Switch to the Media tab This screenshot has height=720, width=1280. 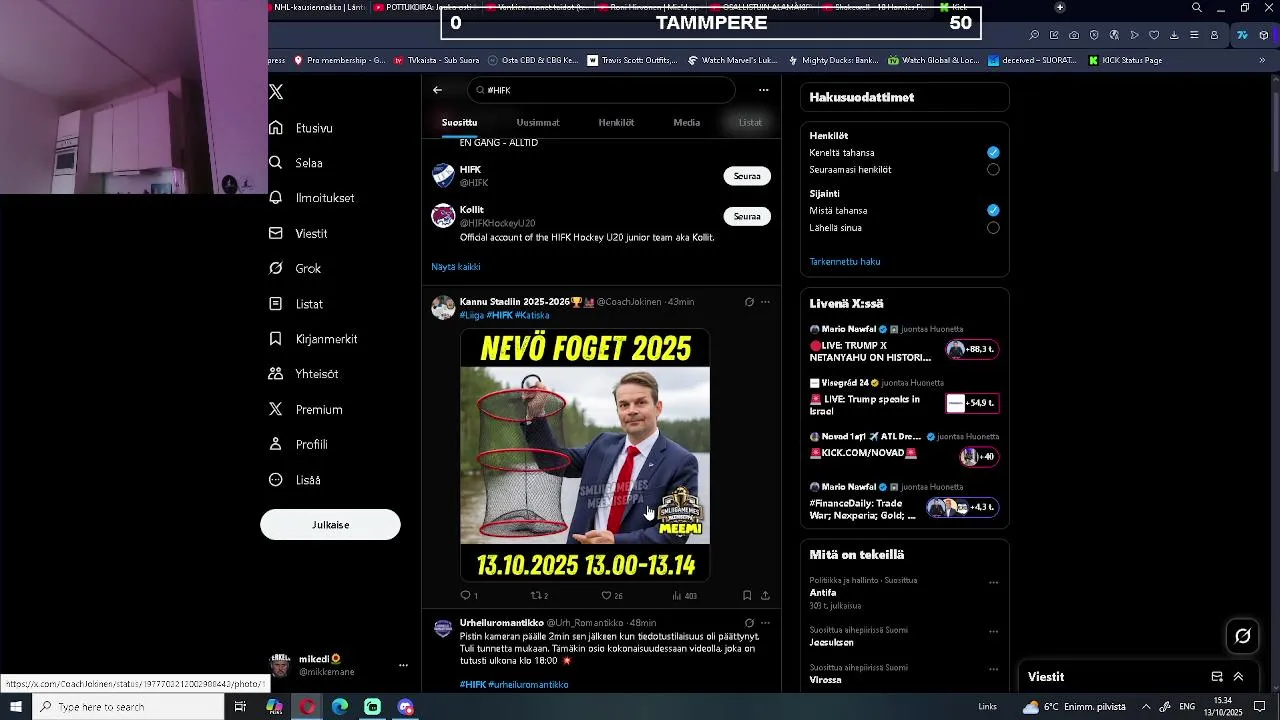click(686, 122)
